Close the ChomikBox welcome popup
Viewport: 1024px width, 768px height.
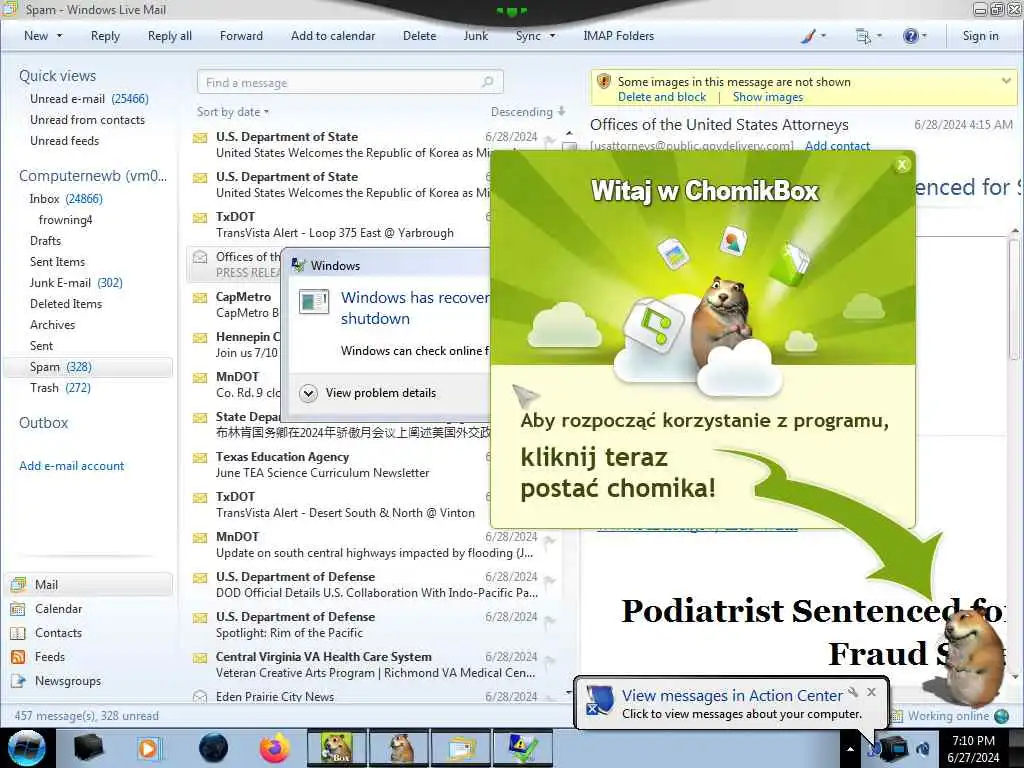(x=902, y=165)
